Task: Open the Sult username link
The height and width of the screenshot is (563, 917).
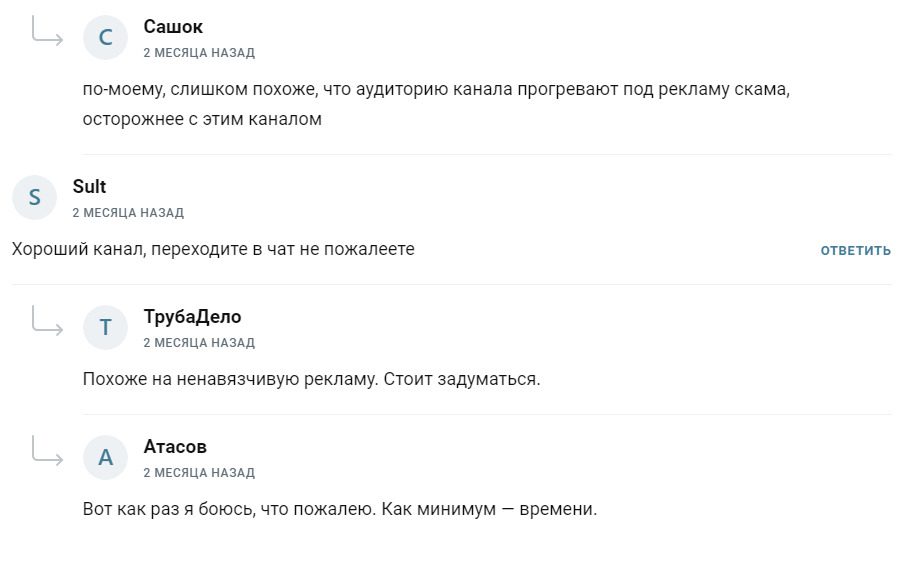Action: pyautogui.click(x=89, y=187)
